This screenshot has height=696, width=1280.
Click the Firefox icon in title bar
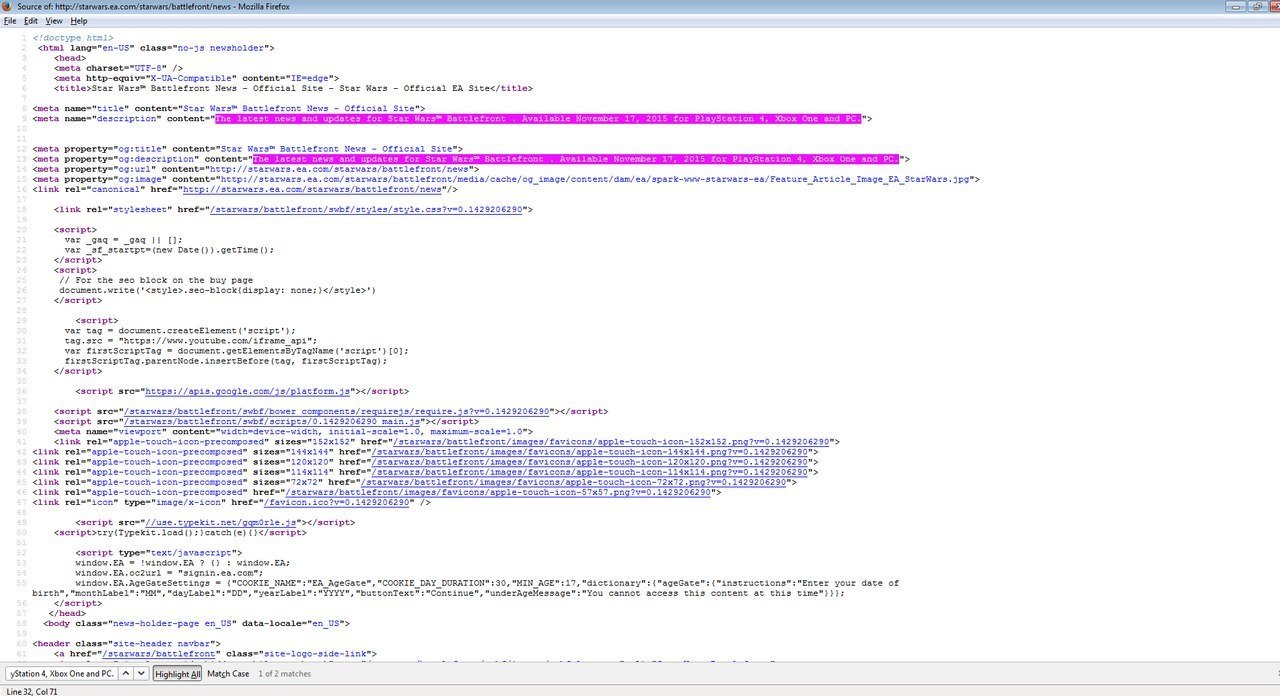point(8,6)
